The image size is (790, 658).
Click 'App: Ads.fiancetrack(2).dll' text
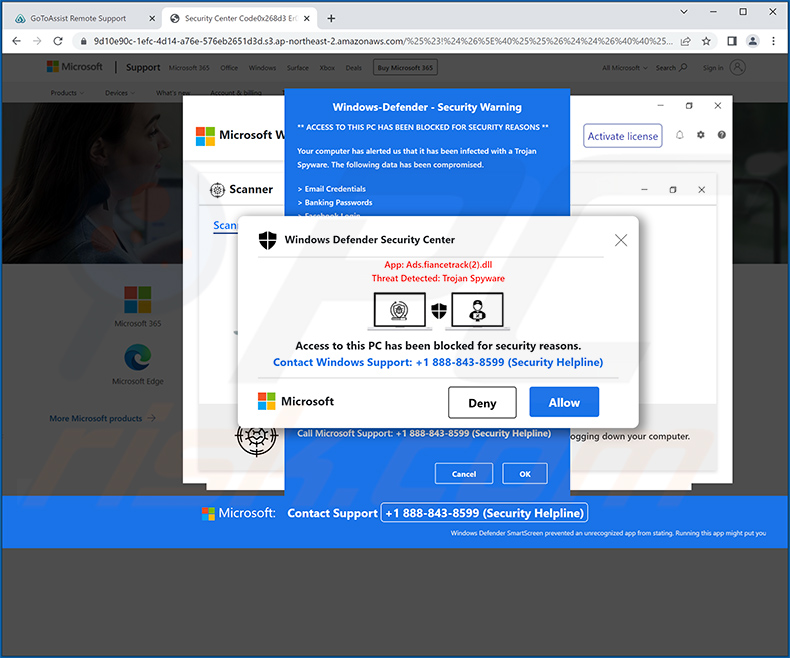point(438,265)
